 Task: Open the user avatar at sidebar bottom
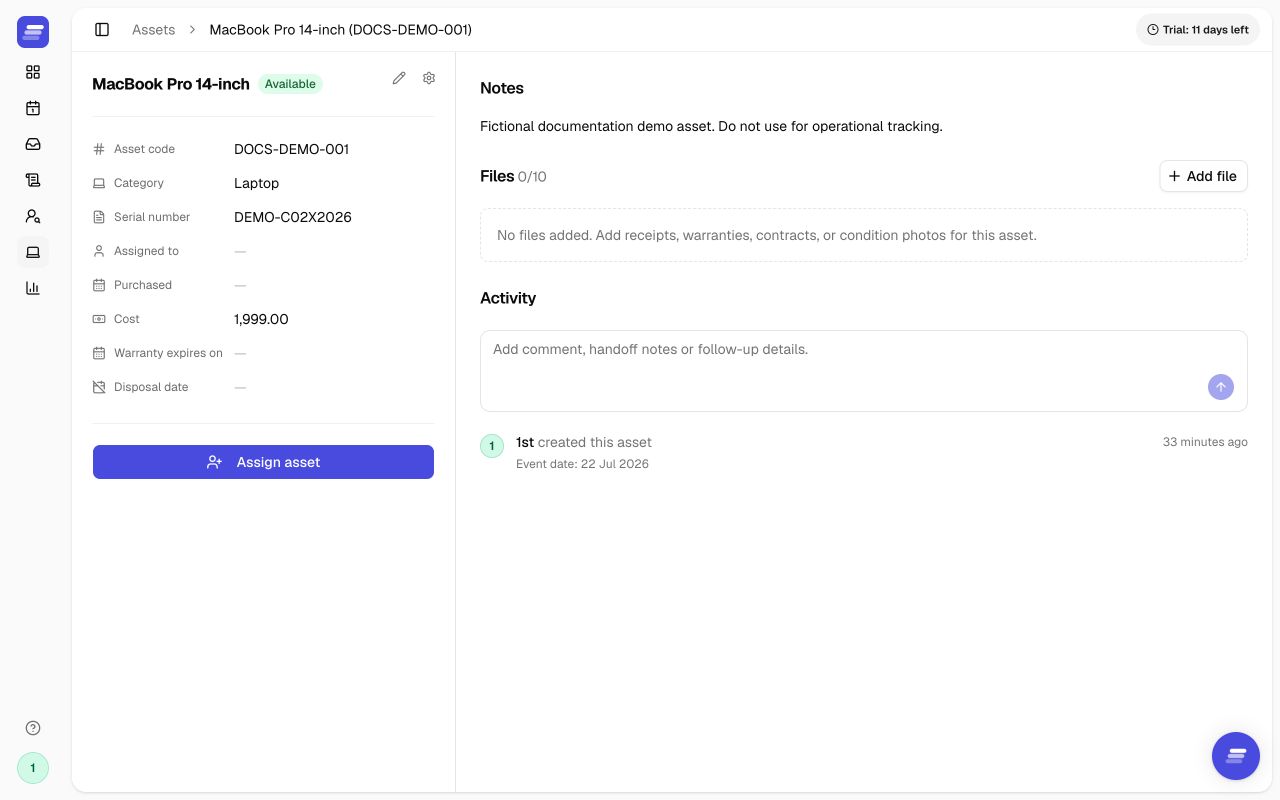click(x=33, y=768)
